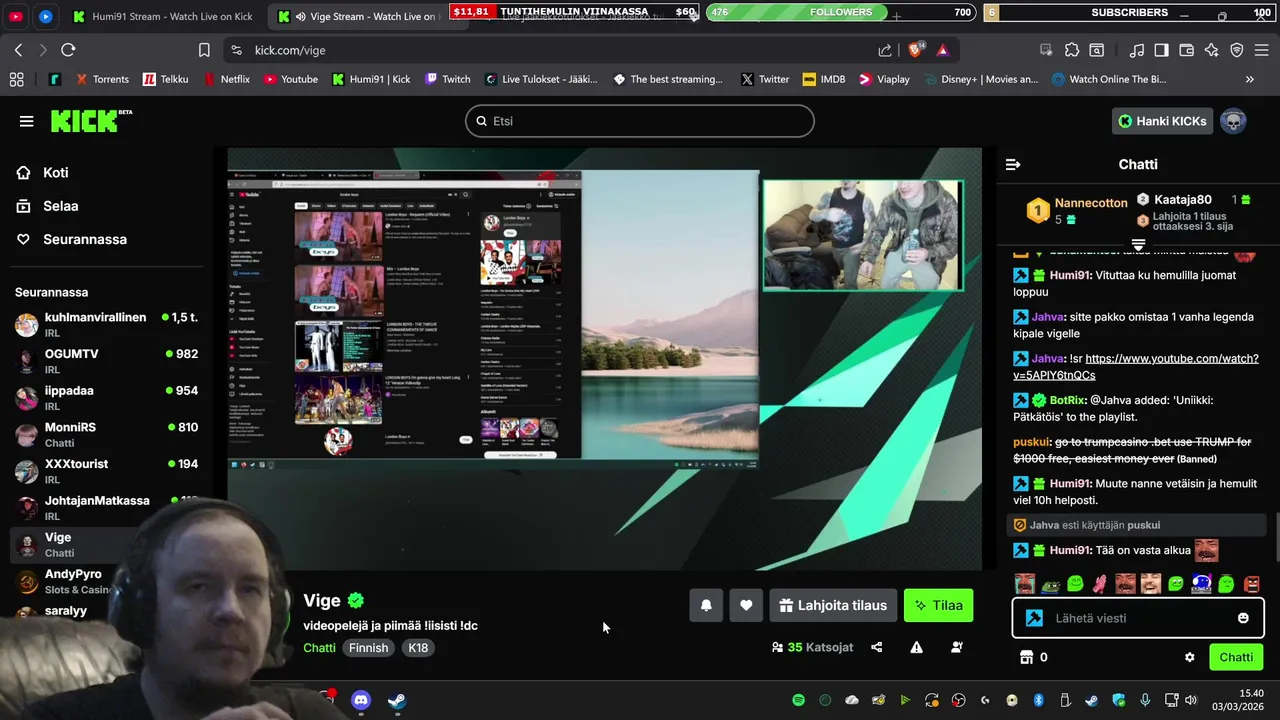1280x720 pixels.
Task: Open iippadaa channel in followed list
Action: coord(106,397)
